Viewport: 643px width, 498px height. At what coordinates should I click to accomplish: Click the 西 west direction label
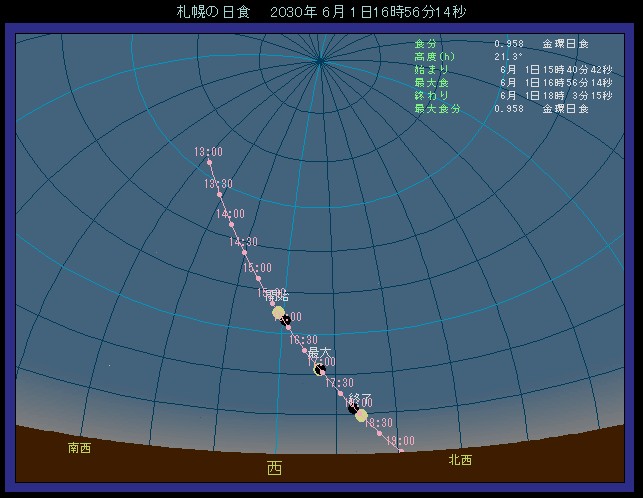(x=274, y=467)
